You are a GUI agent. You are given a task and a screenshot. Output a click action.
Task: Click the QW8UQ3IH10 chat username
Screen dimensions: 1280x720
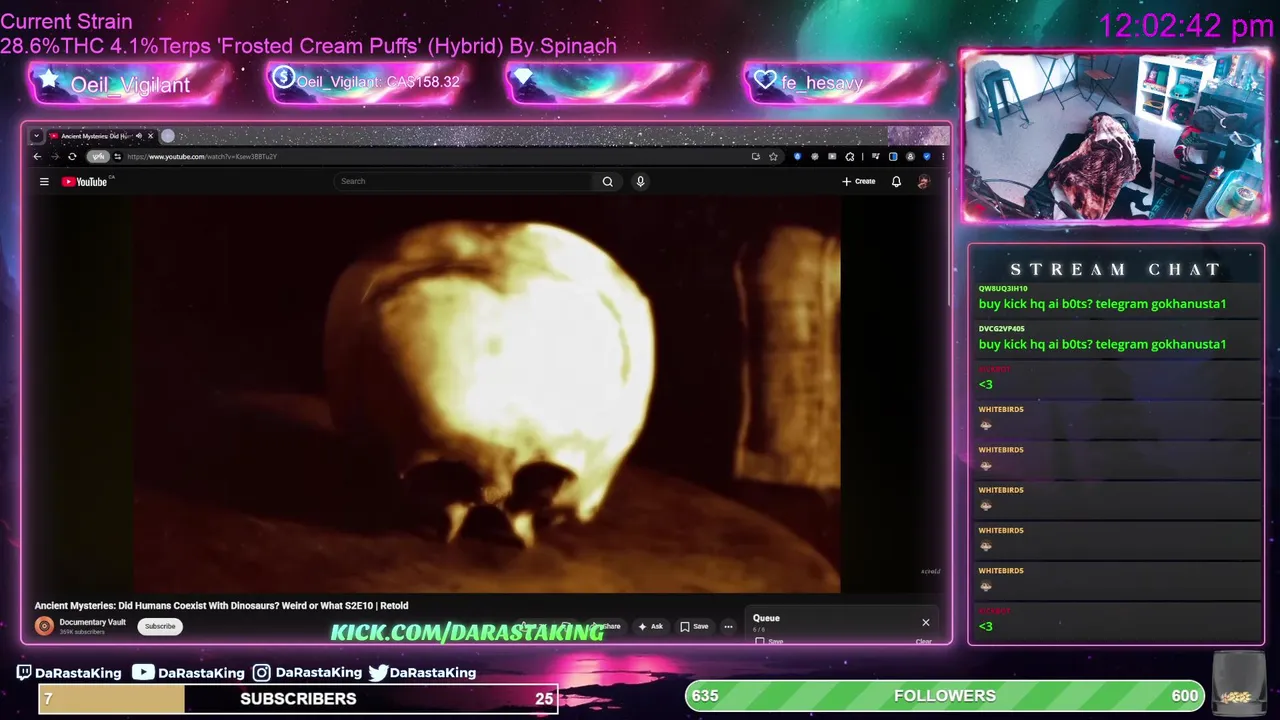[x=1003, y=288]
